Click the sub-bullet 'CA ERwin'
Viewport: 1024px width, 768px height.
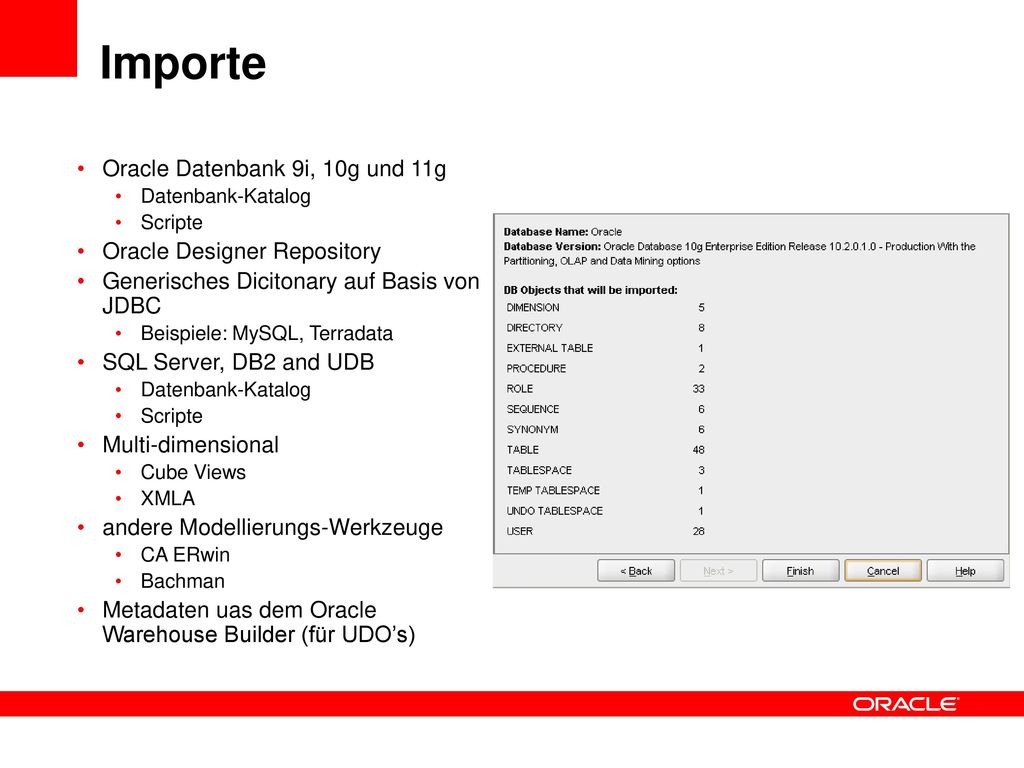click(x=185, y=554)
